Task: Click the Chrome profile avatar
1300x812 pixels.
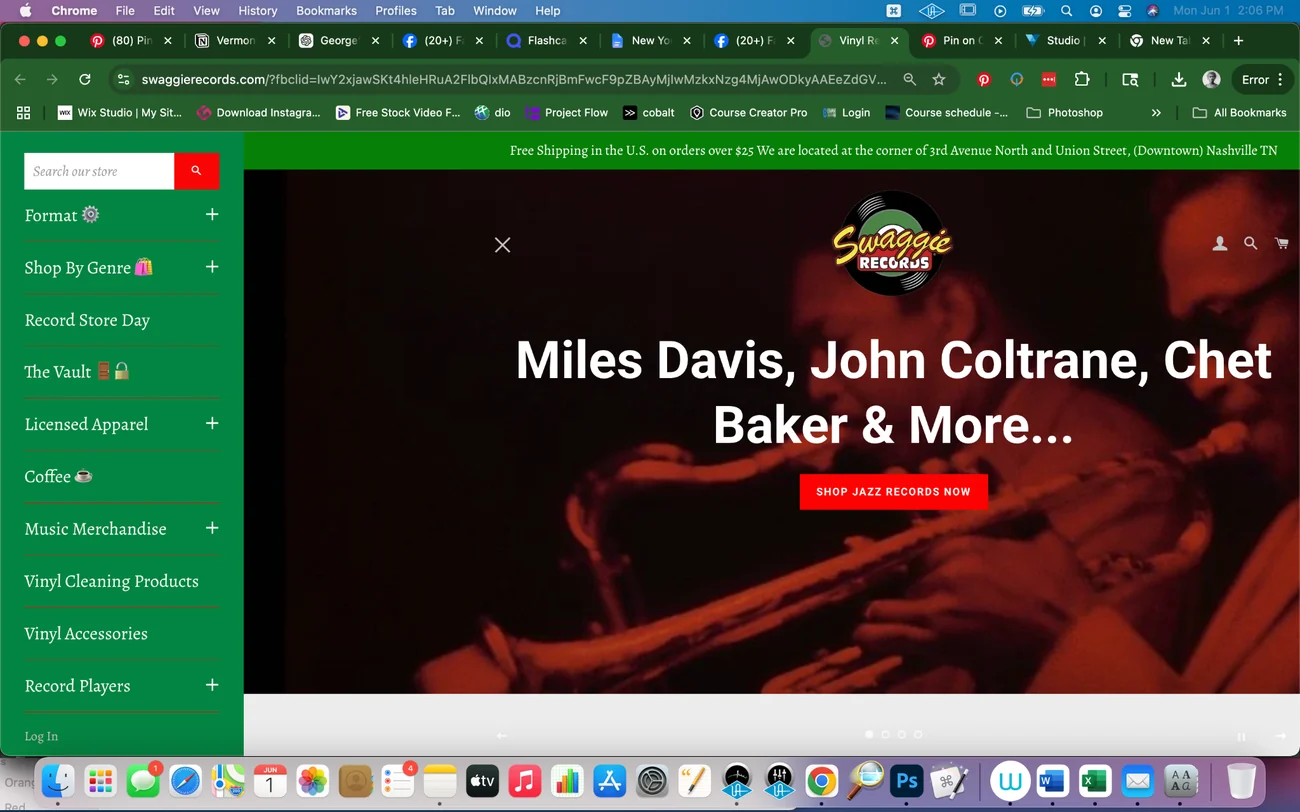Action: (x=1211, y=80)
